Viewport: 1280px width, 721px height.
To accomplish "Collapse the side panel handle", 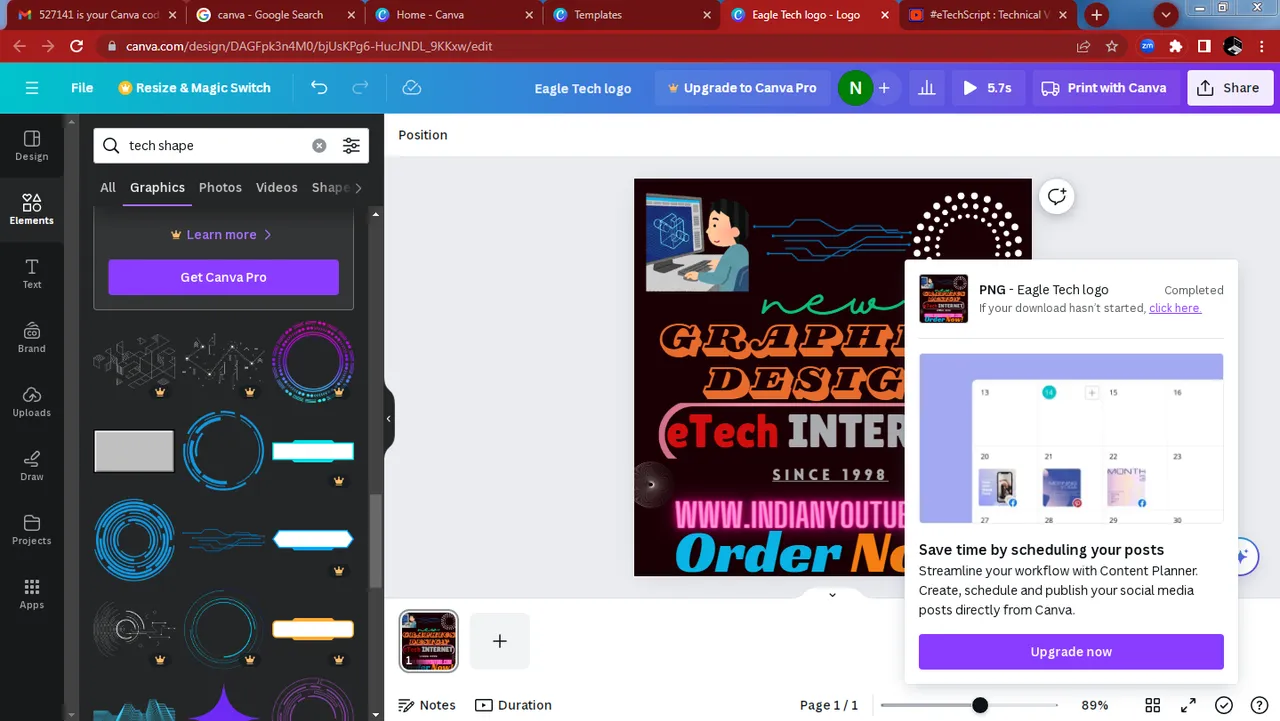I will (389, 419).
